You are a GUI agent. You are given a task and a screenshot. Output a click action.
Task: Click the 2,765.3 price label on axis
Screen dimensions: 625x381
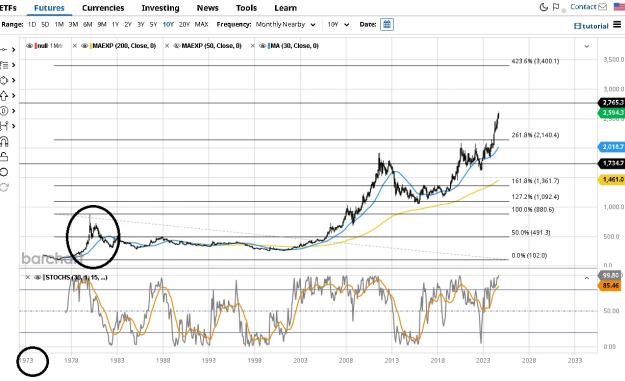pos(612,102)
